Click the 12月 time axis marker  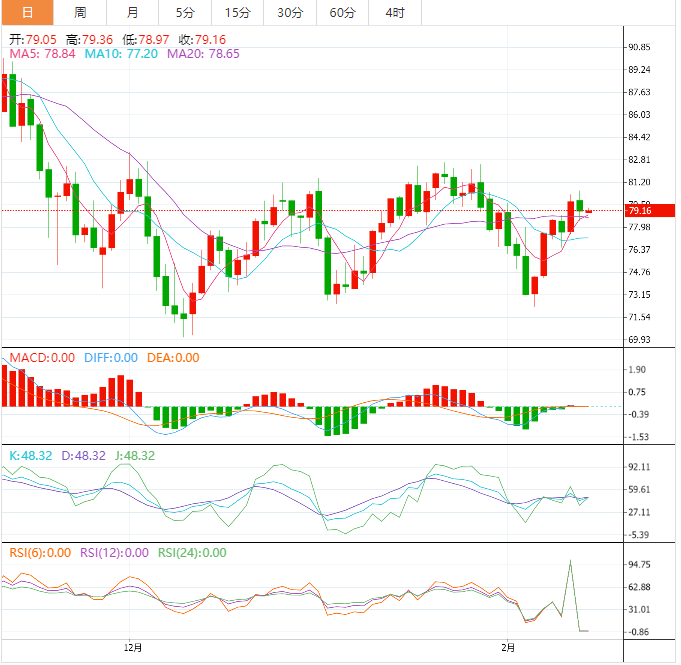[131, 647]
